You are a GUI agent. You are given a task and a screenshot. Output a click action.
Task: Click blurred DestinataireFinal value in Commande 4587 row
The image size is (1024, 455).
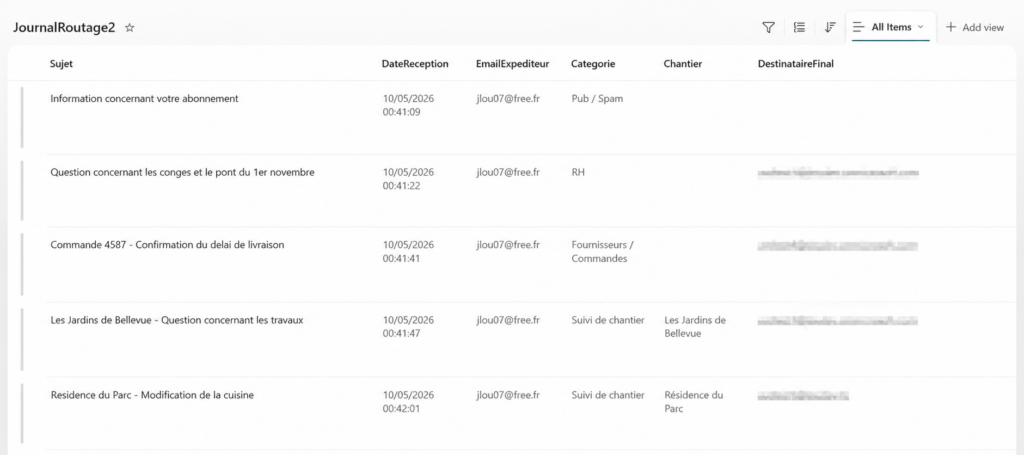pos(838,246)
